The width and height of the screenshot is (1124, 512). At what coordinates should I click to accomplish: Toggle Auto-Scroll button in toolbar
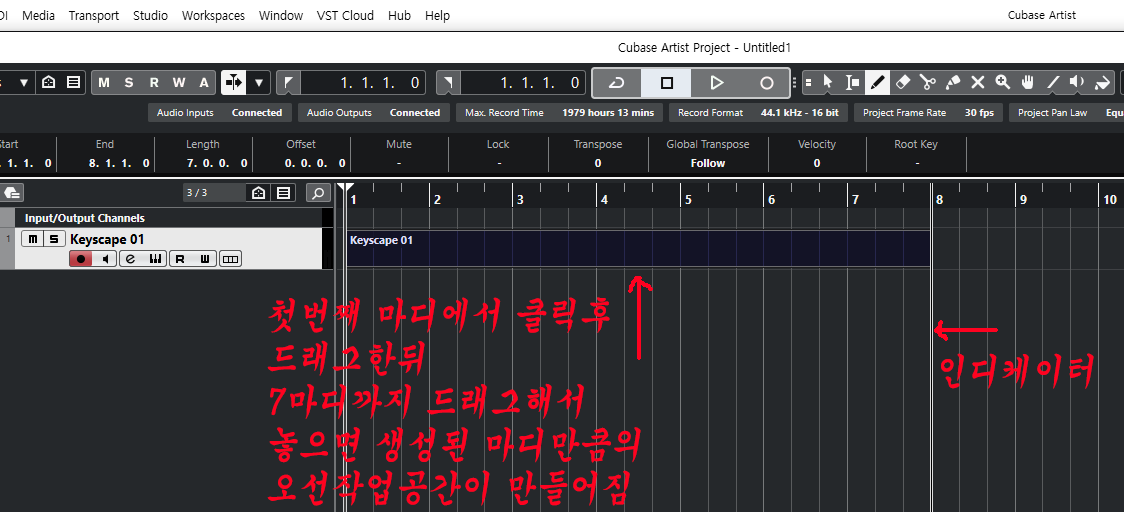(x=233, y=82)
